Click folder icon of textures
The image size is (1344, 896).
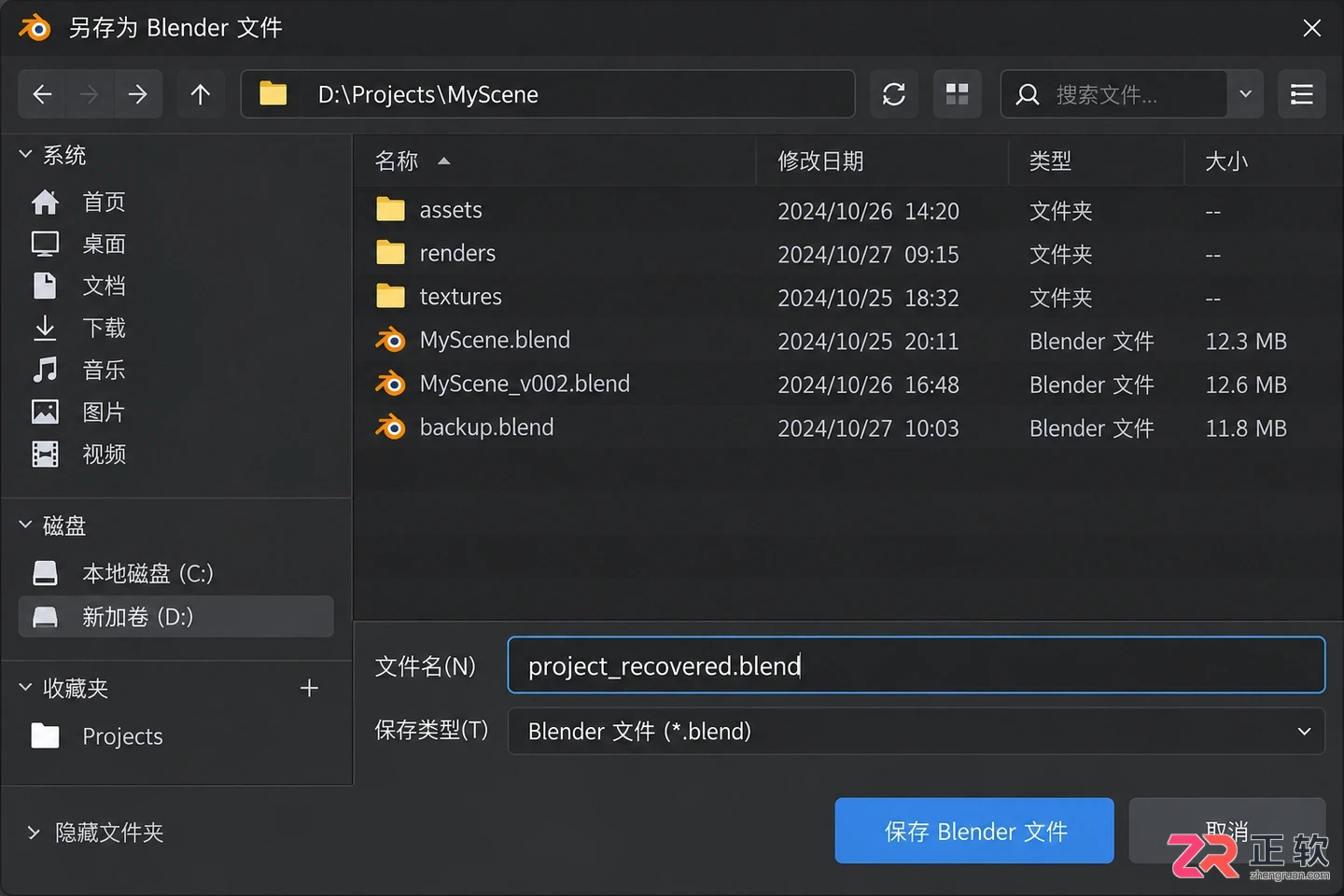[390, 296]
